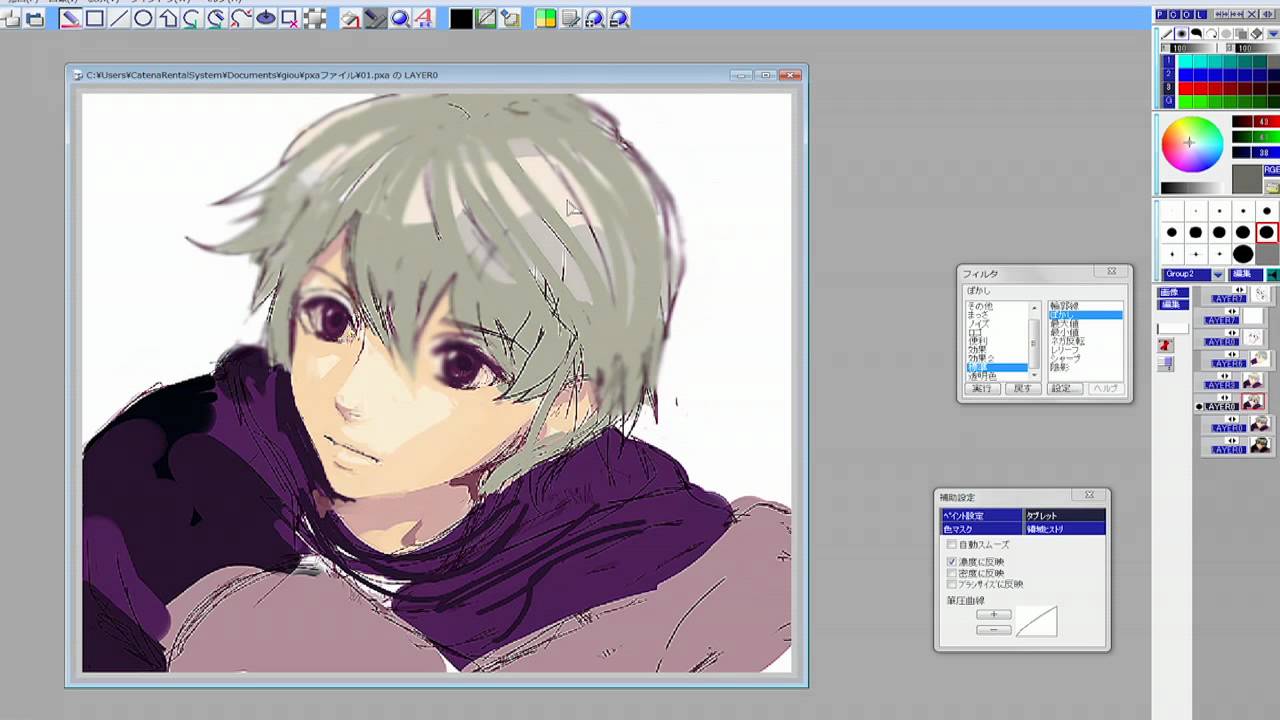This screenshot has height=720, width=1280.
Task: Execute the filter with the 実行 button
Action: pyautogui.click(x=982, y=388)
